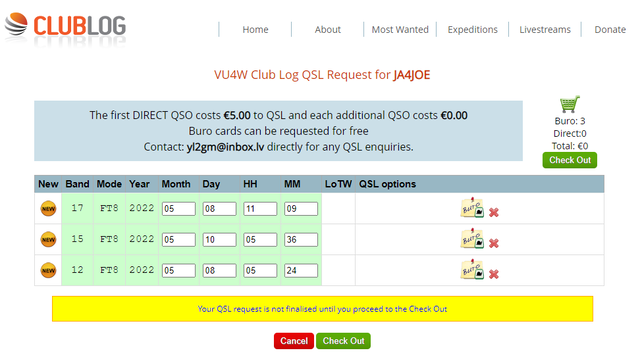Click 2022 year in the 15 band row

tap(142, 239)
